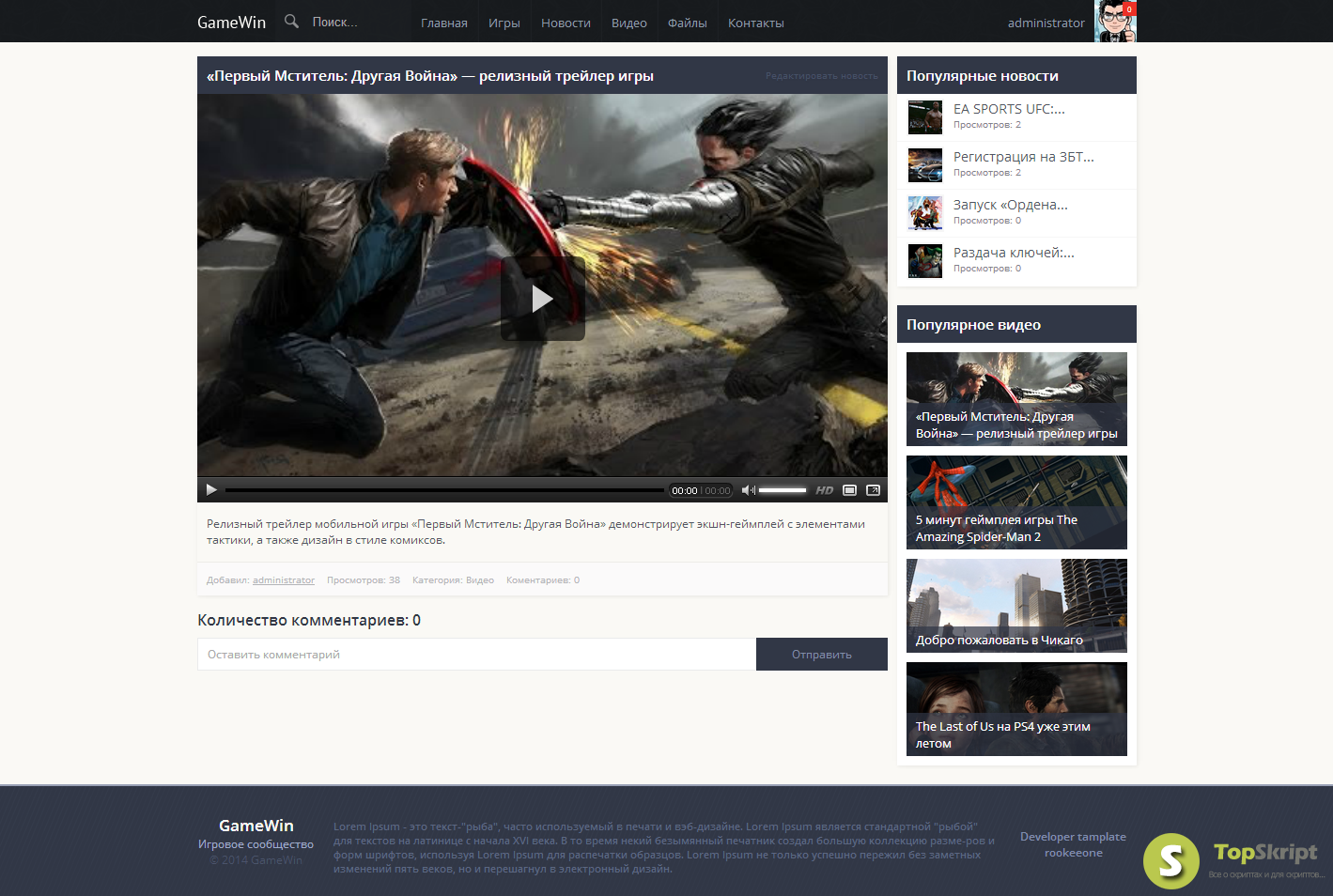
Task: Click Запуск «Ордена news thumbnail
Action: tap(925, 213)
